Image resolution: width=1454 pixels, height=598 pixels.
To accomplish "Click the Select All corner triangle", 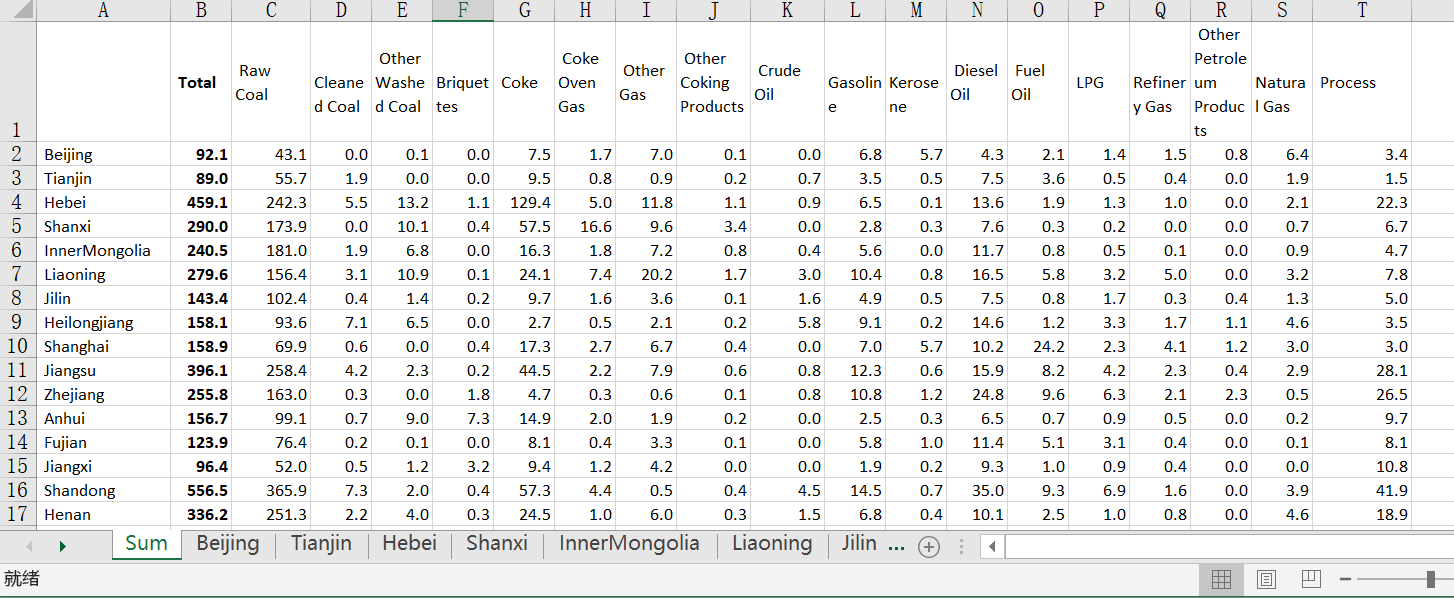I will point(18,11).
